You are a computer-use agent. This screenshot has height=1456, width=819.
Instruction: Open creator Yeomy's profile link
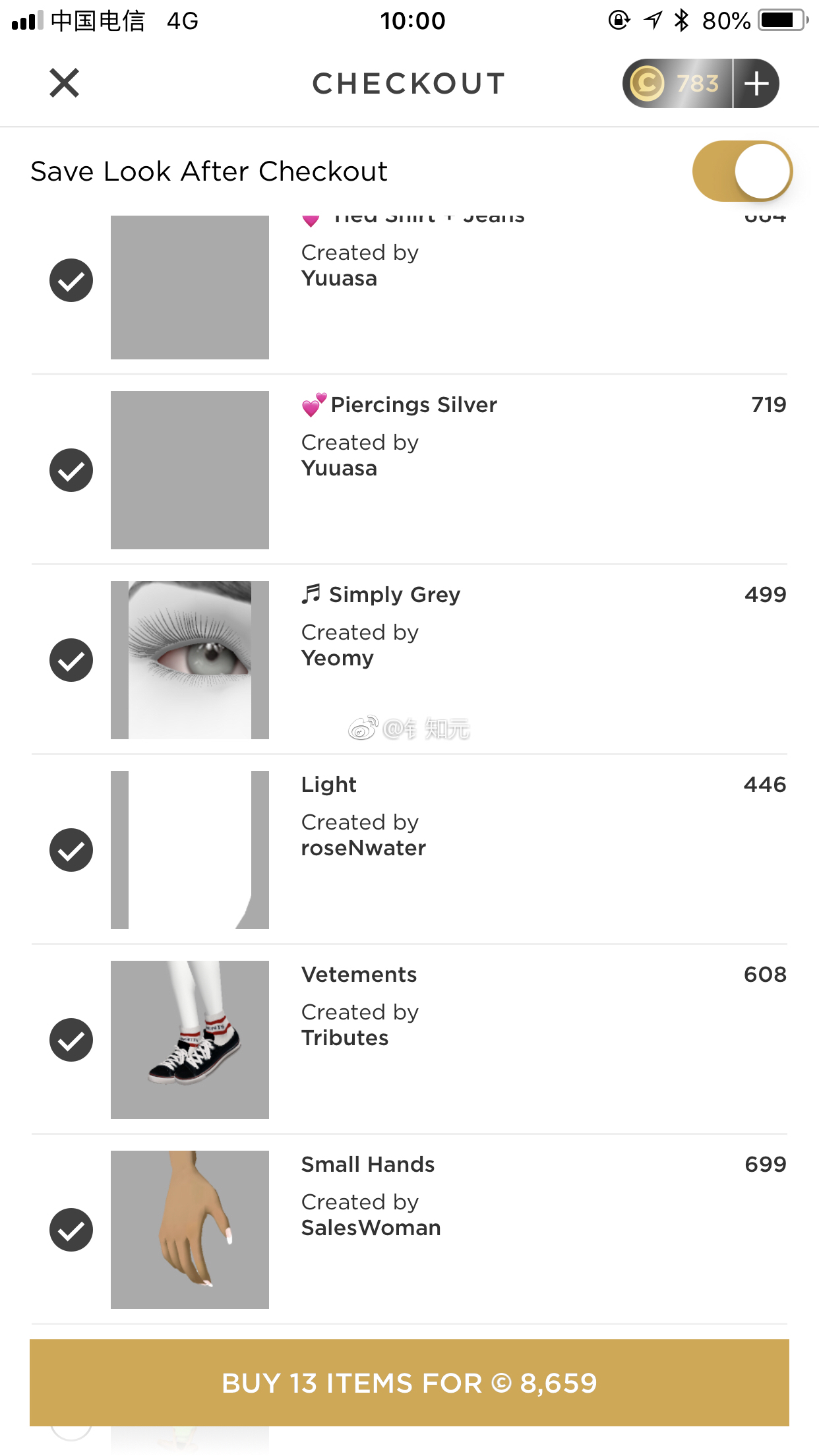pyautogui.click(x=338, y=658)
